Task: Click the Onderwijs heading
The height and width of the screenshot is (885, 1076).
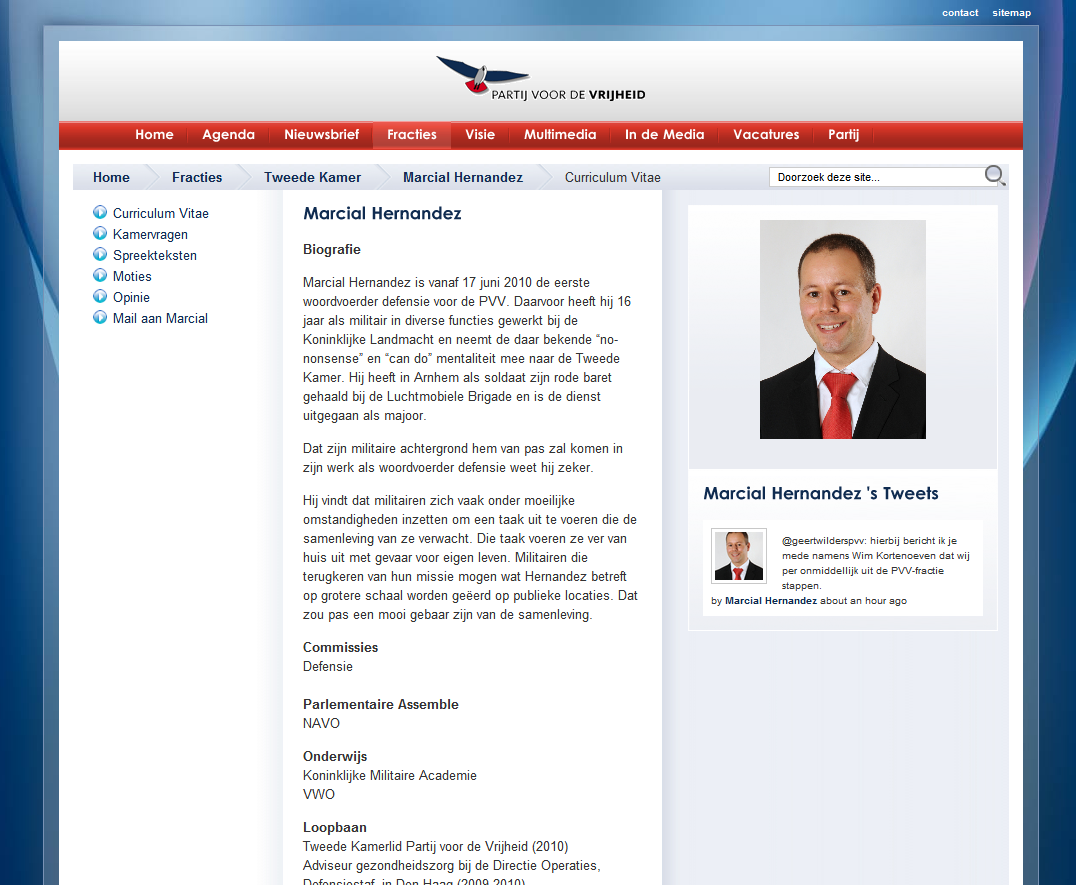Action: point(335,757)
